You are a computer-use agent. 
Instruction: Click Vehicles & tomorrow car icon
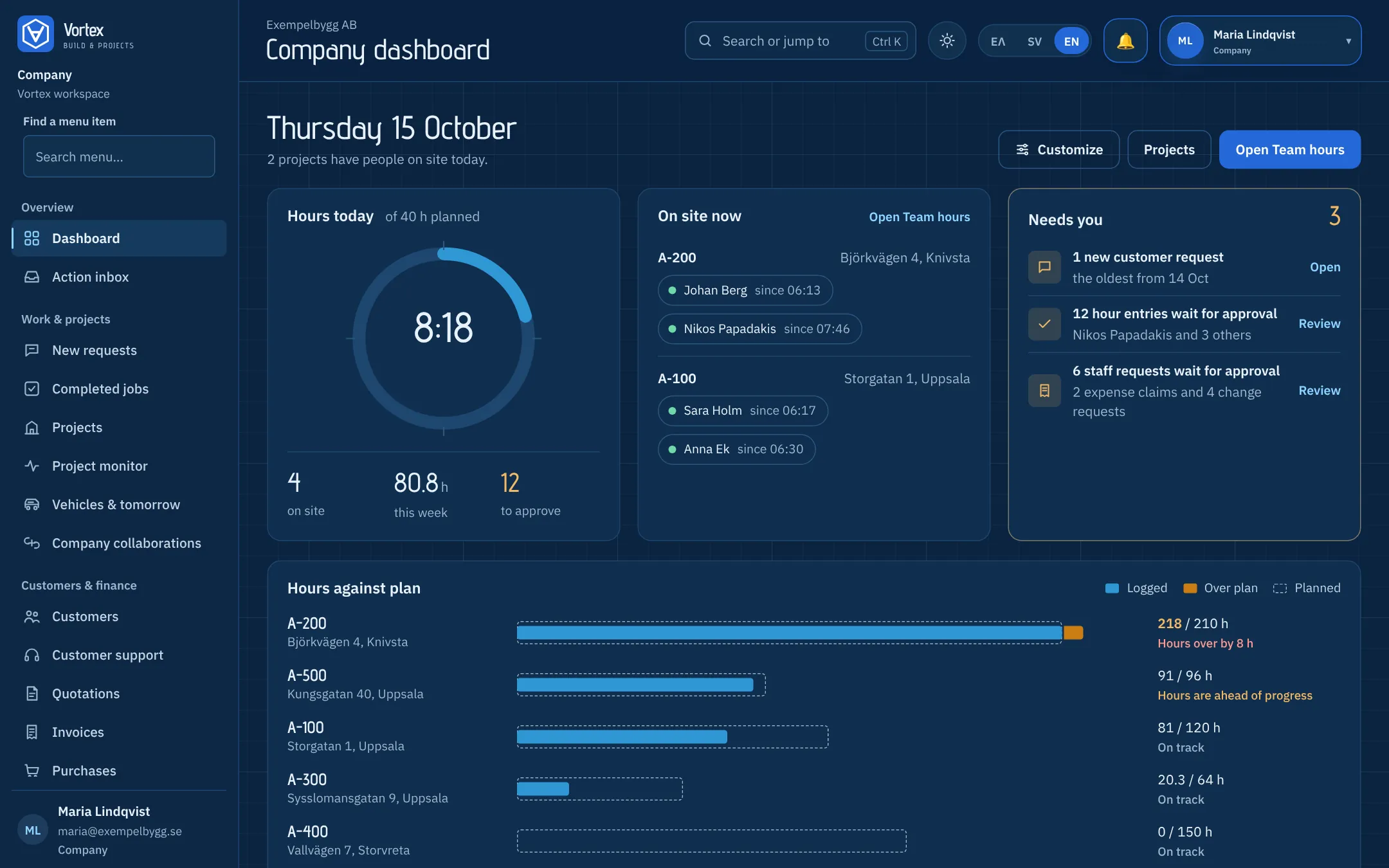(x=32, y=504)
